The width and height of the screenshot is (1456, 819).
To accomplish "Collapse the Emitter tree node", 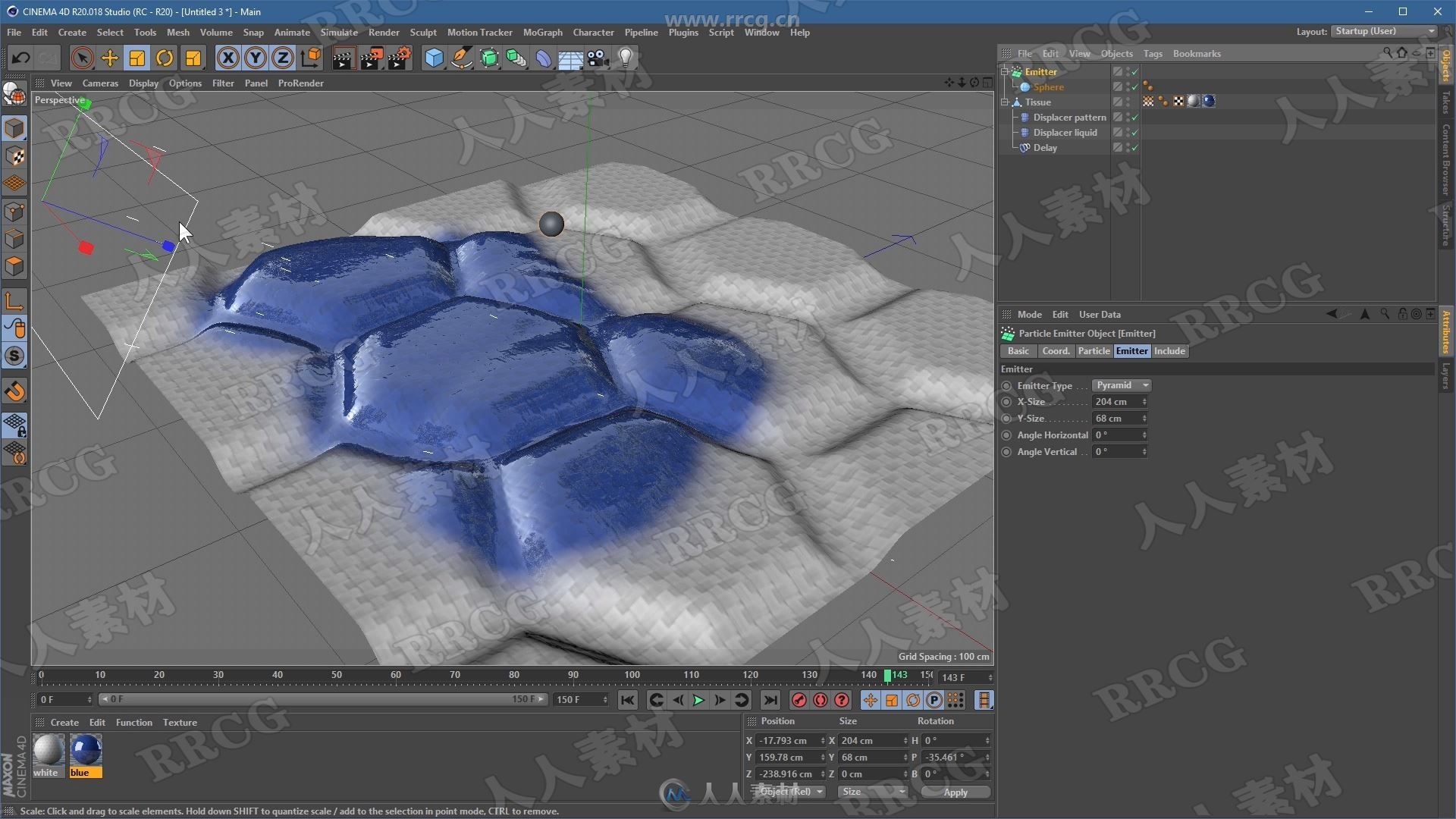I will click(x=1005, y=72).
